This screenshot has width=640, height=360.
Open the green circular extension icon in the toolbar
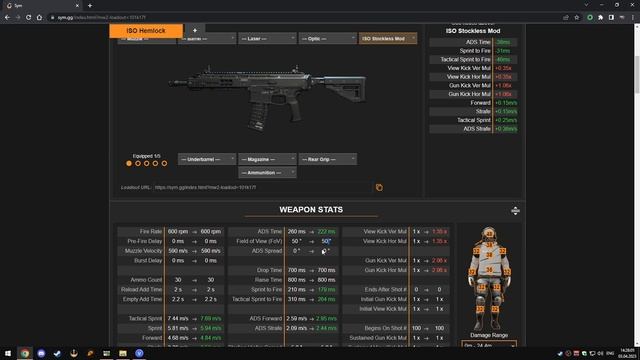590,18
